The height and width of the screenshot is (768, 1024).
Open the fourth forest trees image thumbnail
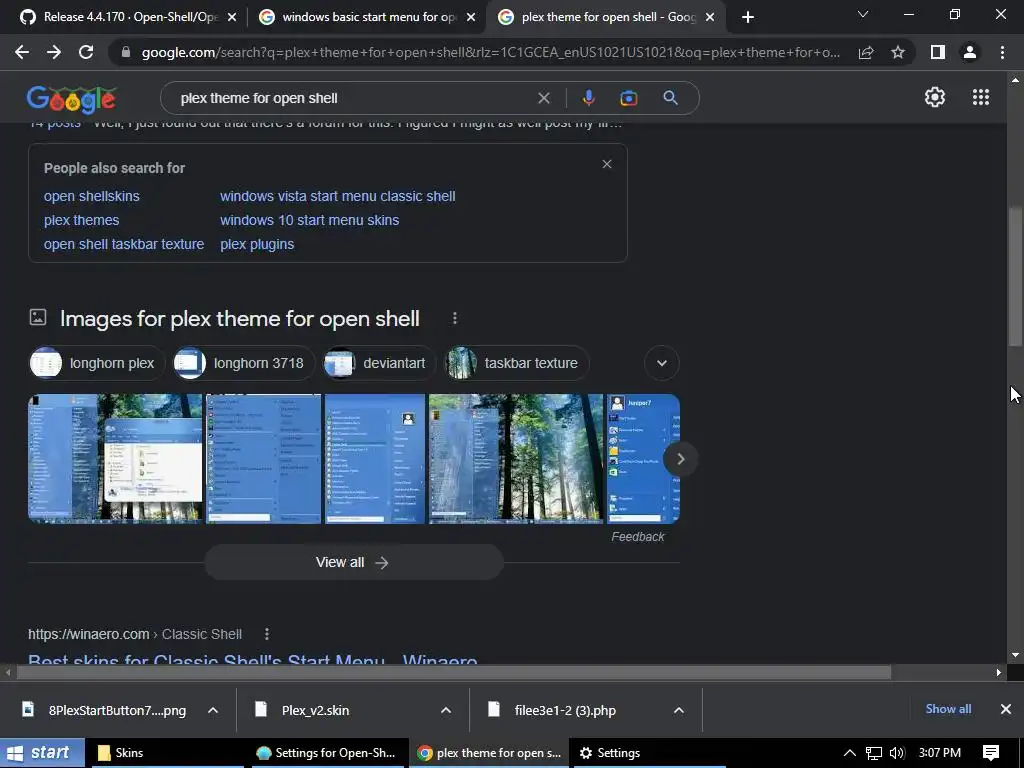click(x=516, y=458)
